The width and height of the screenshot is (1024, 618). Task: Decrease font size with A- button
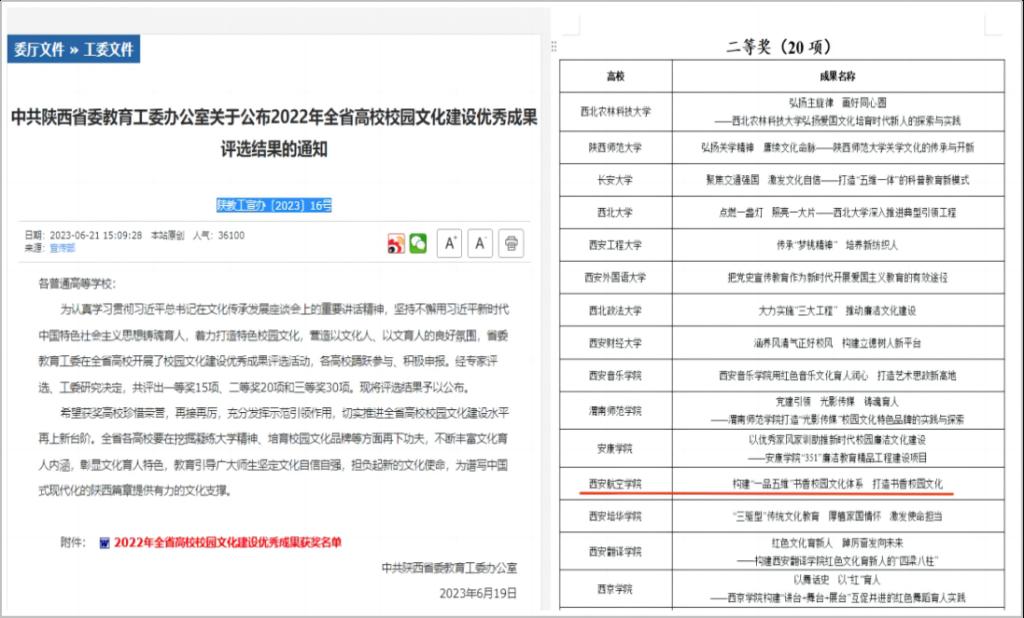480,243
